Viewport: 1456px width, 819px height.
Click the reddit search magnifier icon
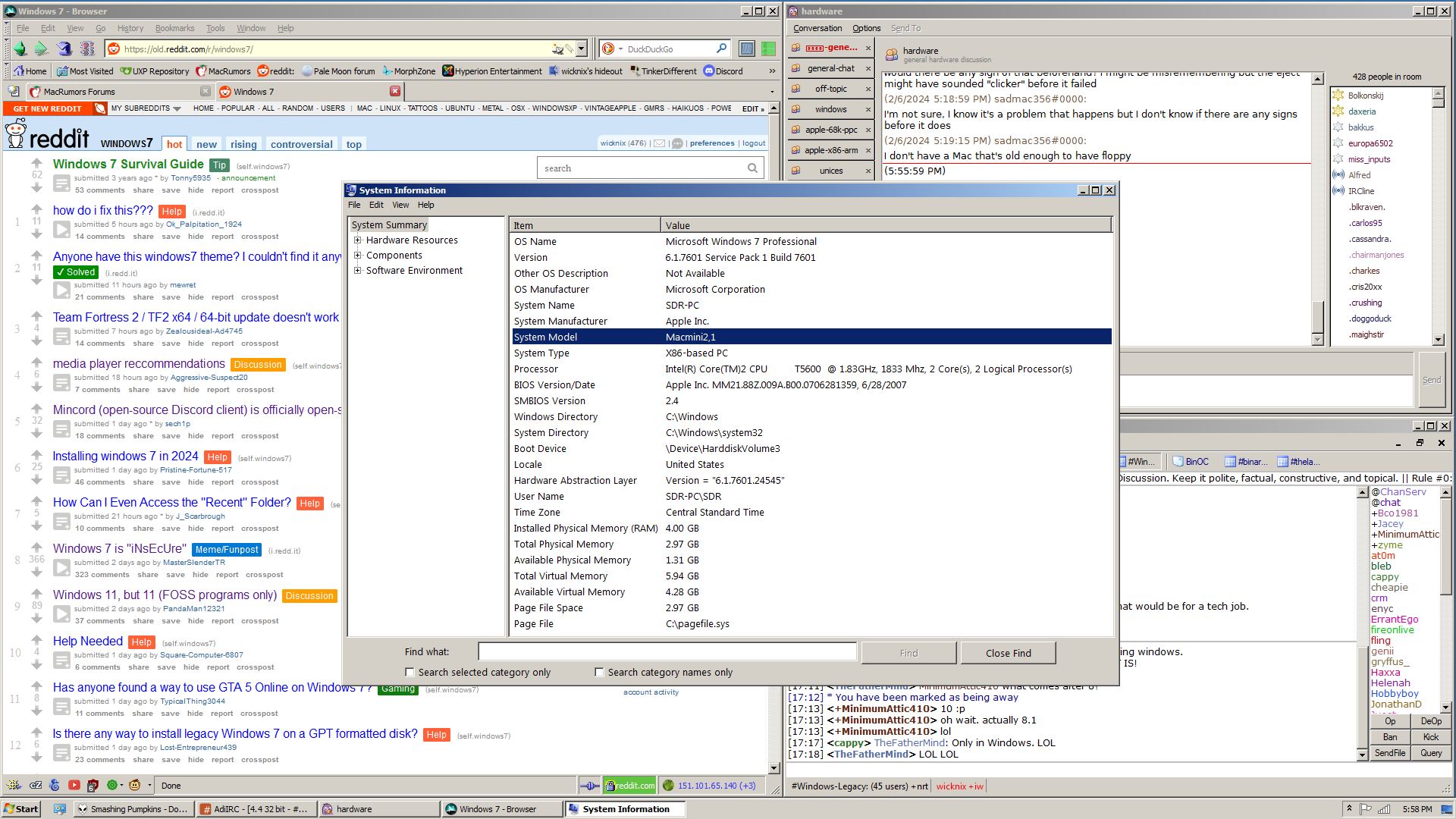tap(752, 168)
